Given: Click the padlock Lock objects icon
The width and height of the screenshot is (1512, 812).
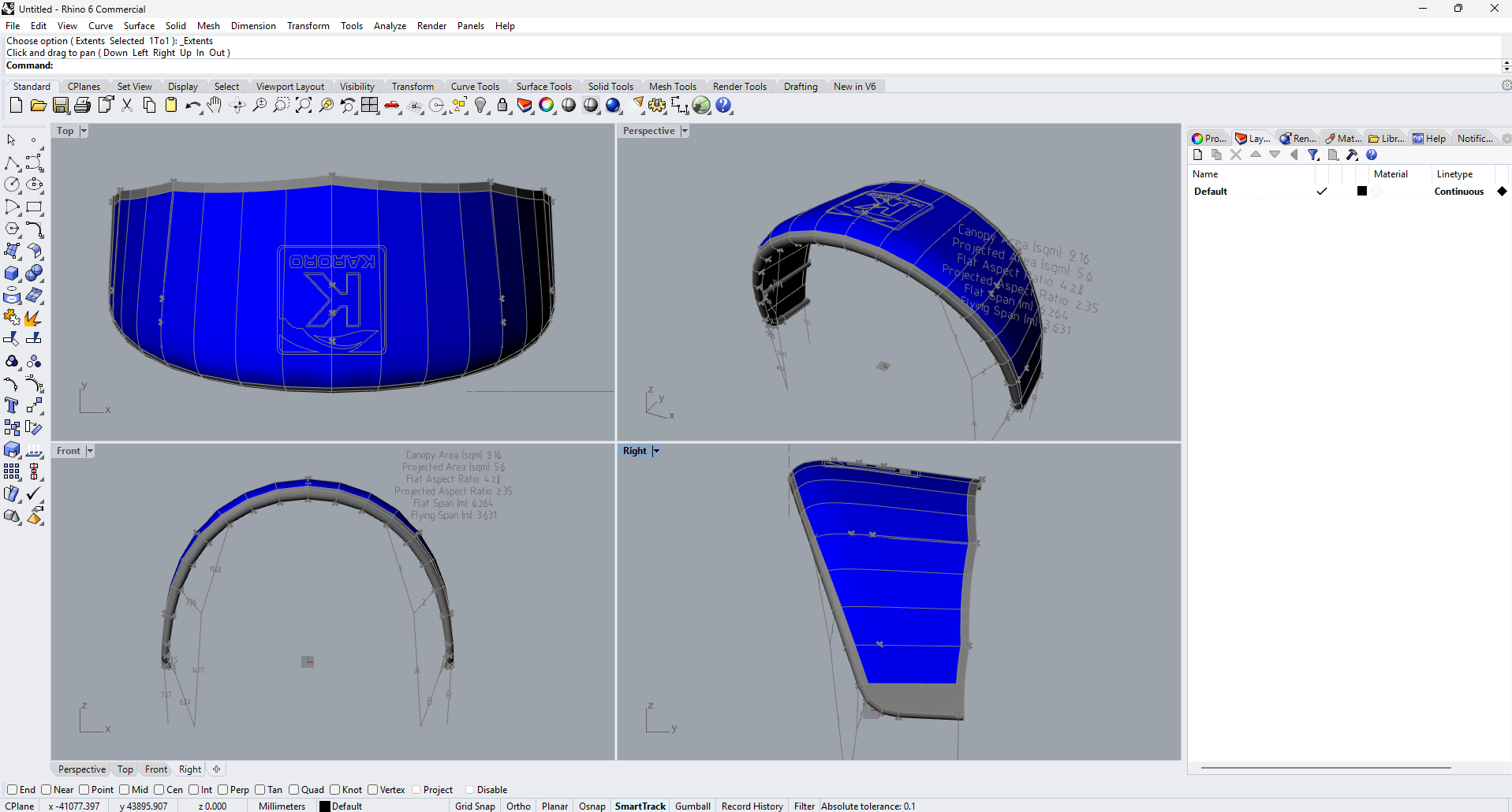Looking at the screenshot, I should click(502, 105).
